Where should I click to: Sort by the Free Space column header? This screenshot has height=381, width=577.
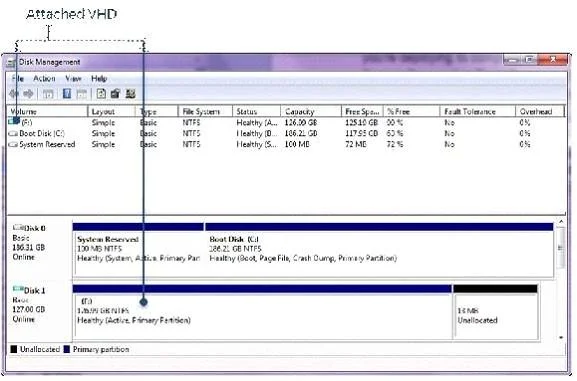(362, 112)
